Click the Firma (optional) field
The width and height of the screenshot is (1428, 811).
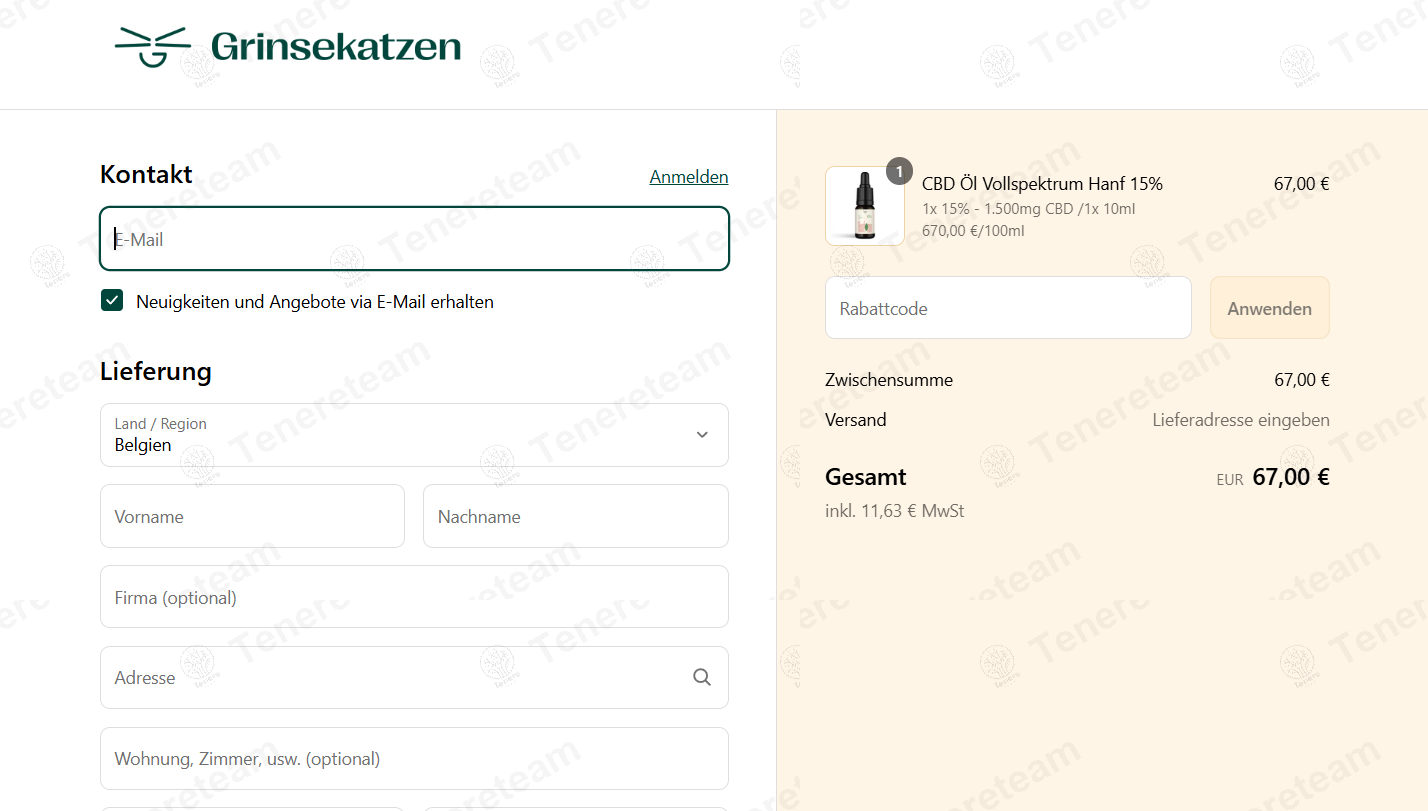click(414, 597)
